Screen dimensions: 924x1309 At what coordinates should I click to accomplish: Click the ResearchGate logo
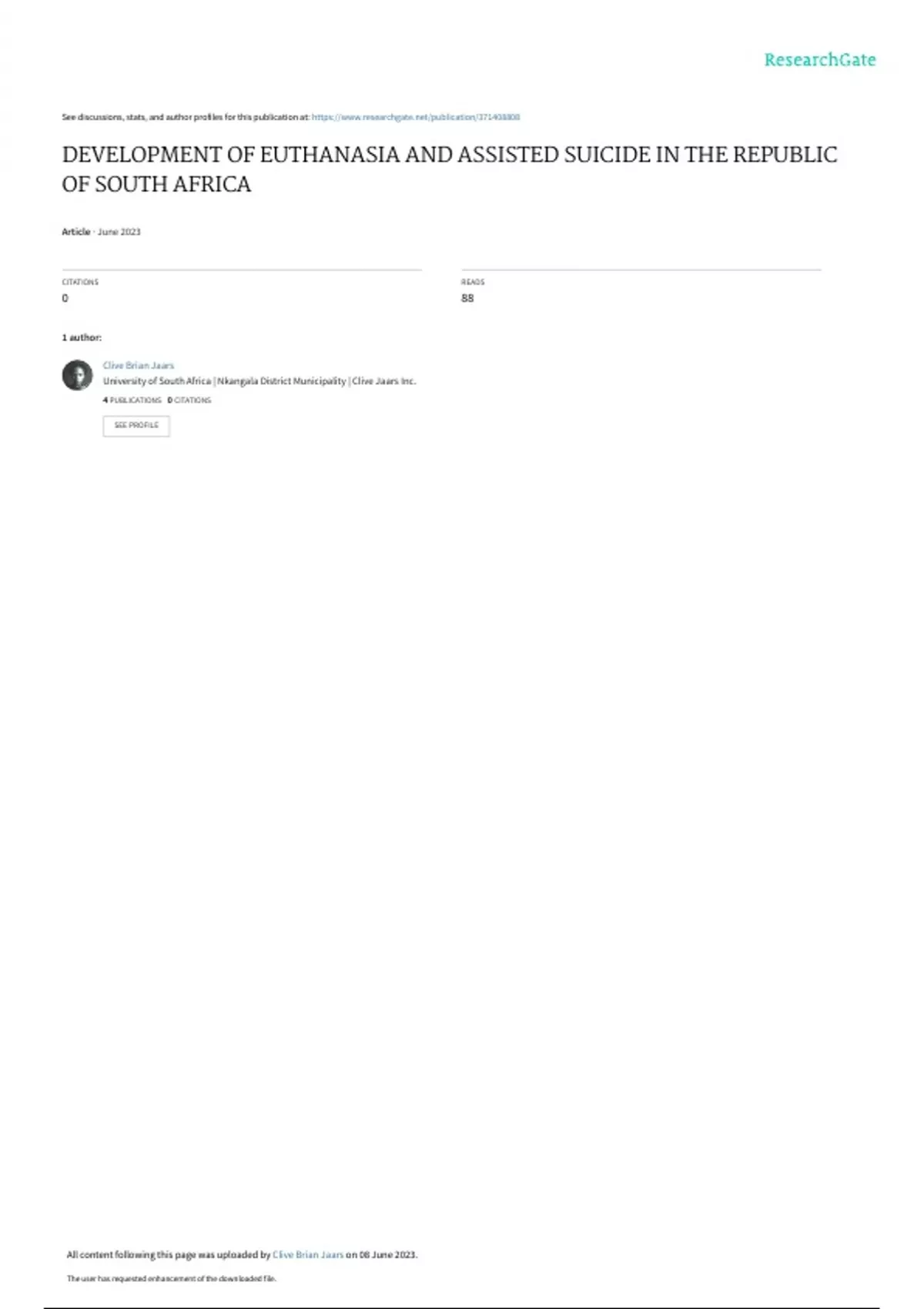tap(820, 60)
